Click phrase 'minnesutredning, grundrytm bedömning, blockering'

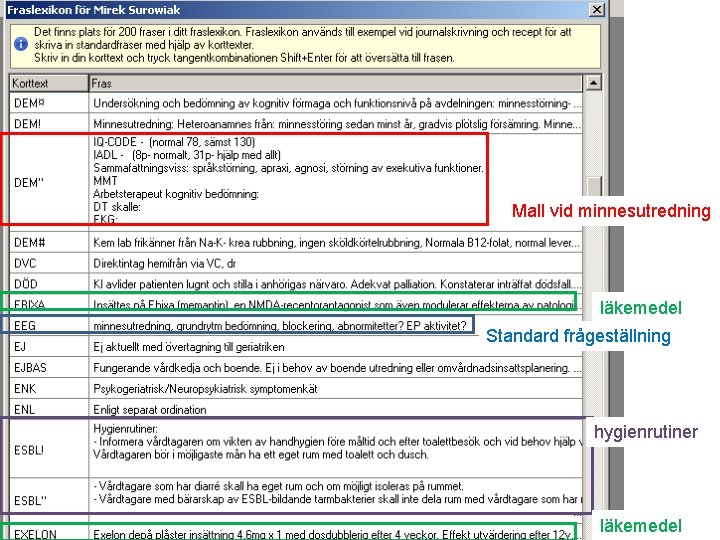(x=336, y=326)
